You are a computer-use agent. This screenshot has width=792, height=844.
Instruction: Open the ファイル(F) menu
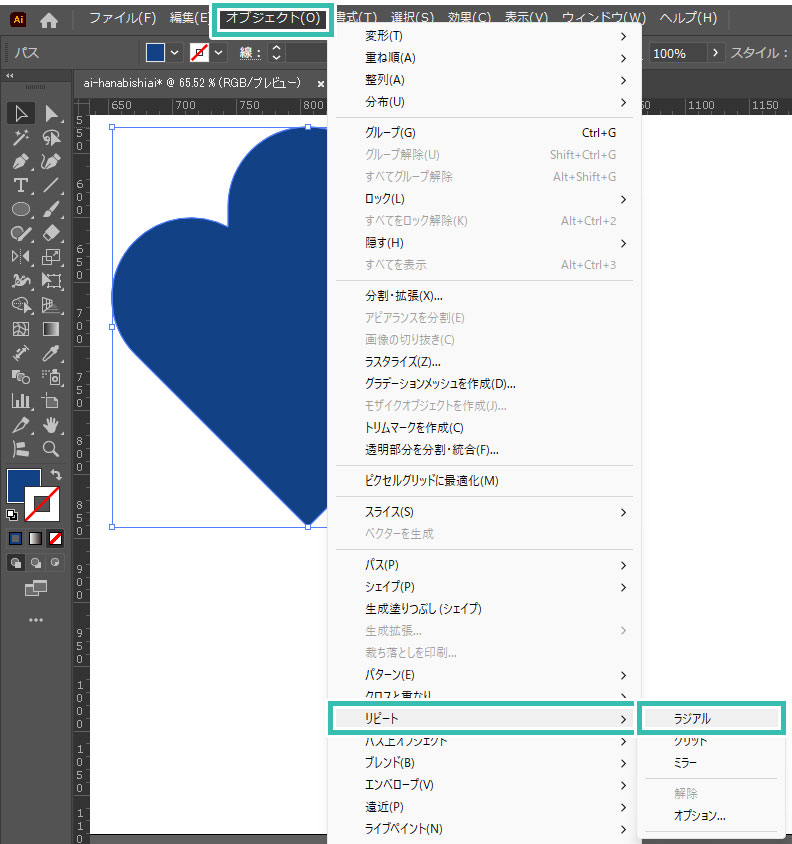pyautogui.click(x=122, y=18)
